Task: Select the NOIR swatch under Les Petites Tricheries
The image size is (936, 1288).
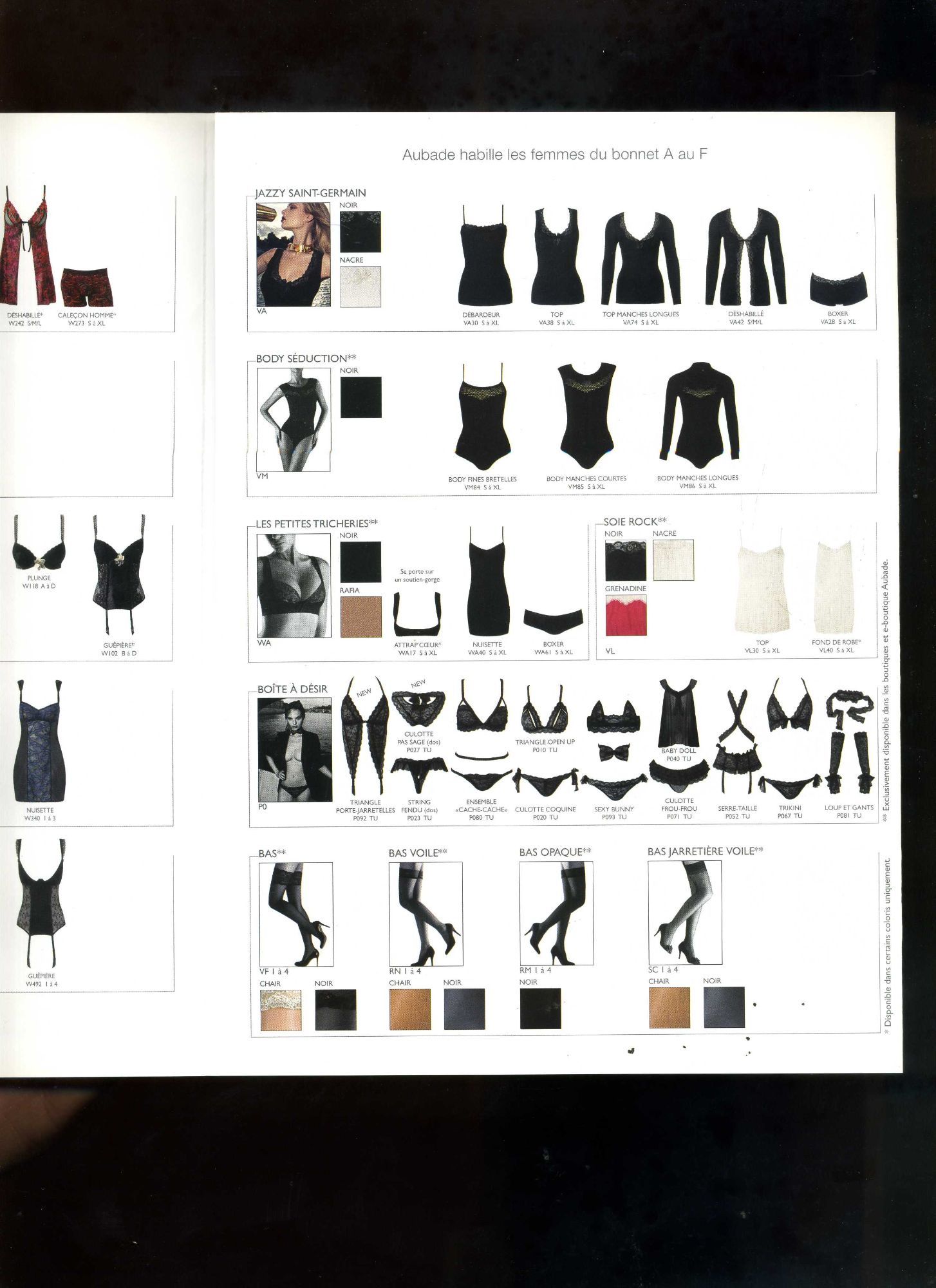Action: 360,562
